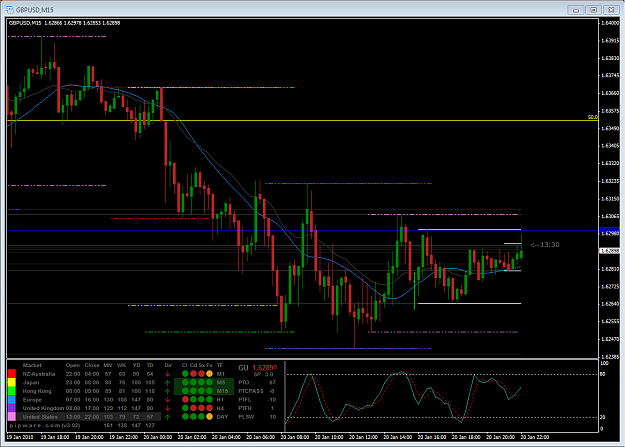Click the green up arrow in the M5 row

coord(168,383)
